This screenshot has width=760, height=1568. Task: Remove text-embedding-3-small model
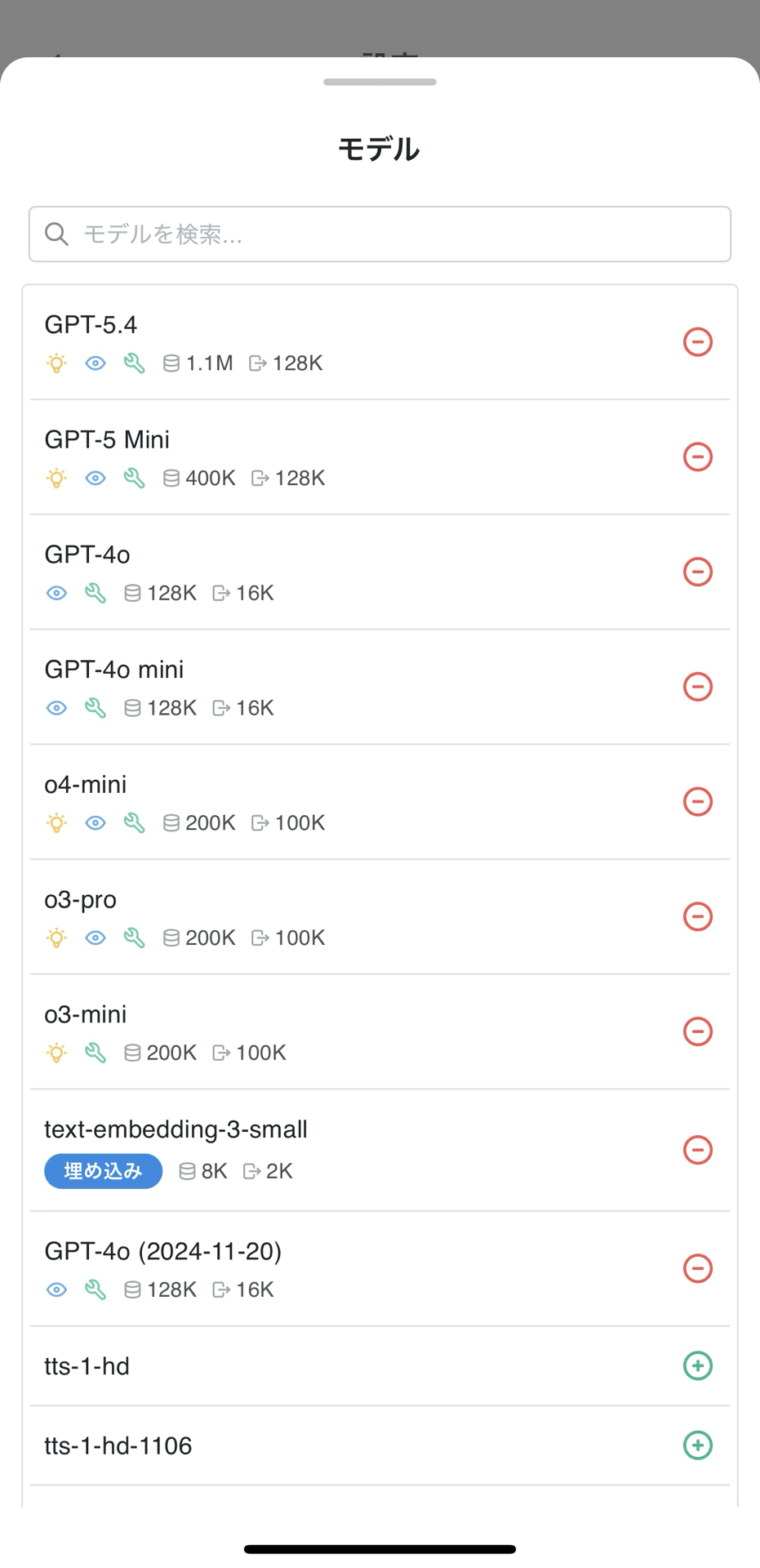[x=697, y=1150]
